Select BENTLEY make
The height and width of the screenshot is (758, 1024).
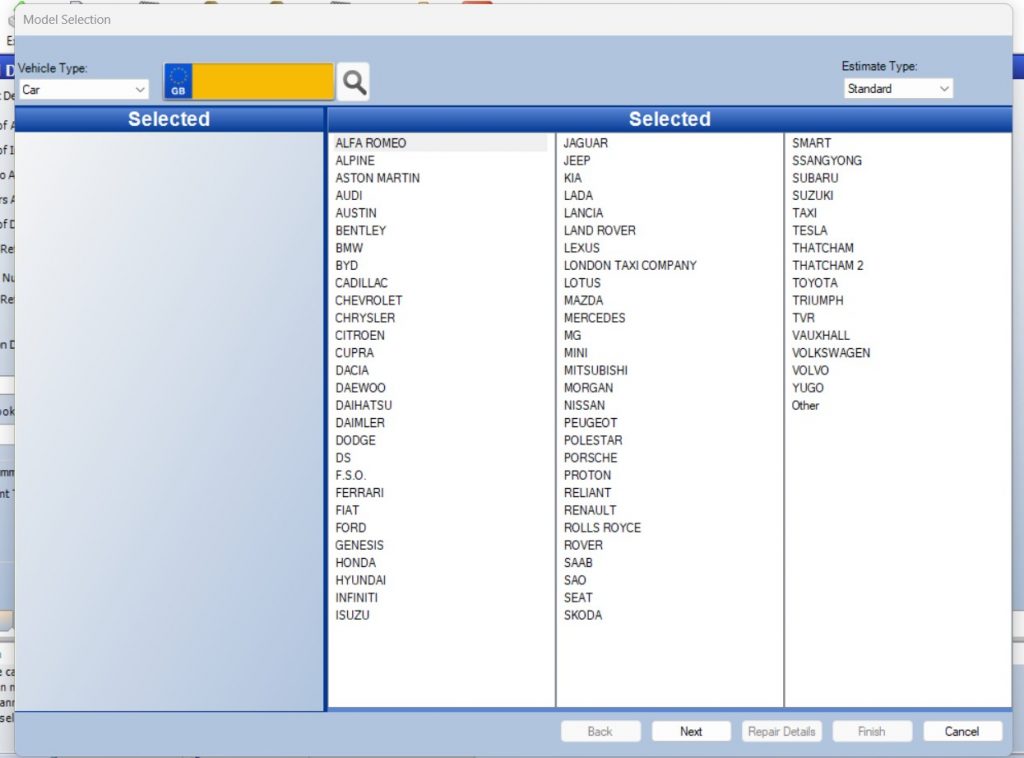360,230
